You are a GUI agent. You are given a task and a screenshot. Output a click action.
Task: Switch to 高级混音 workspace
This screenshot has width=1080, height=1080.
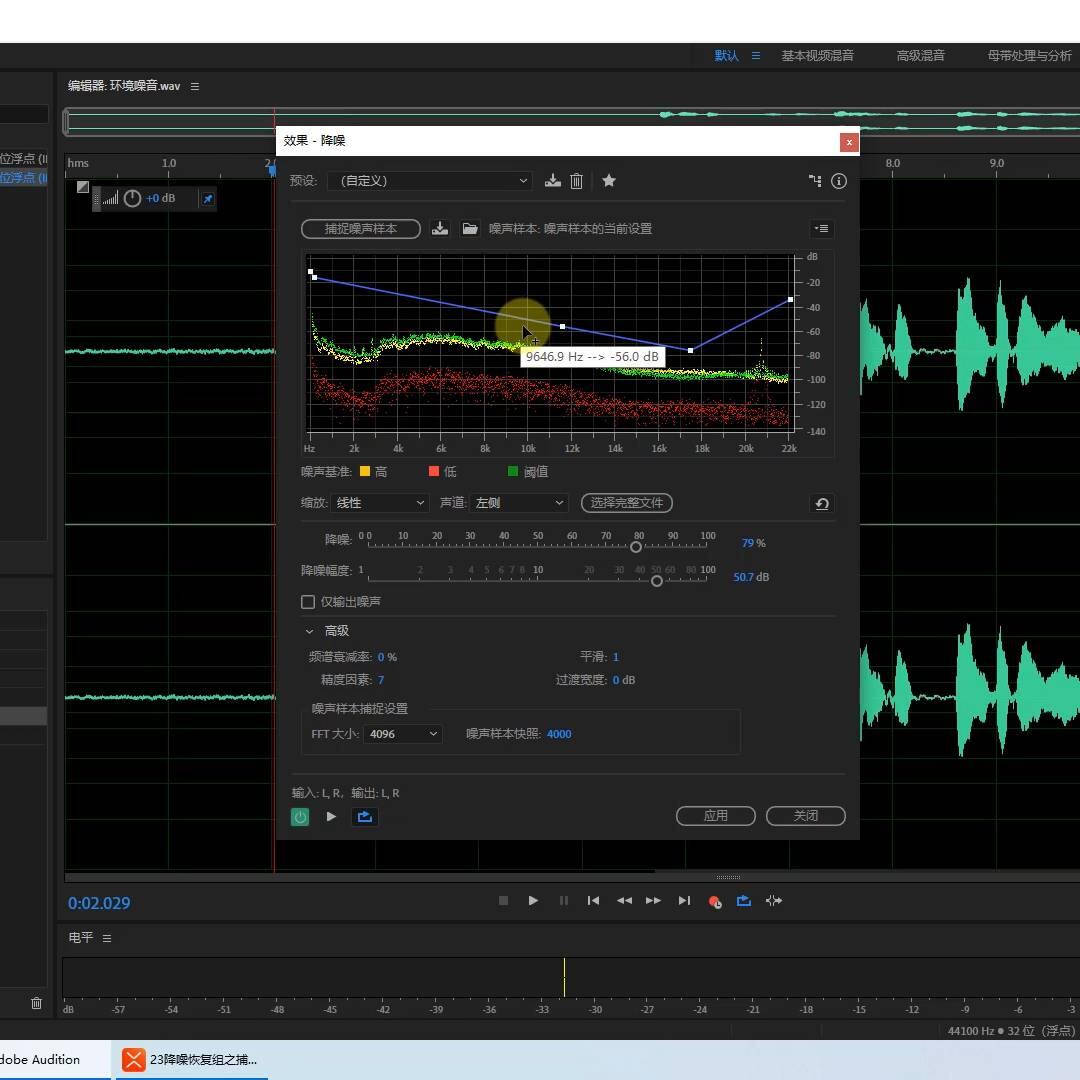920,56
